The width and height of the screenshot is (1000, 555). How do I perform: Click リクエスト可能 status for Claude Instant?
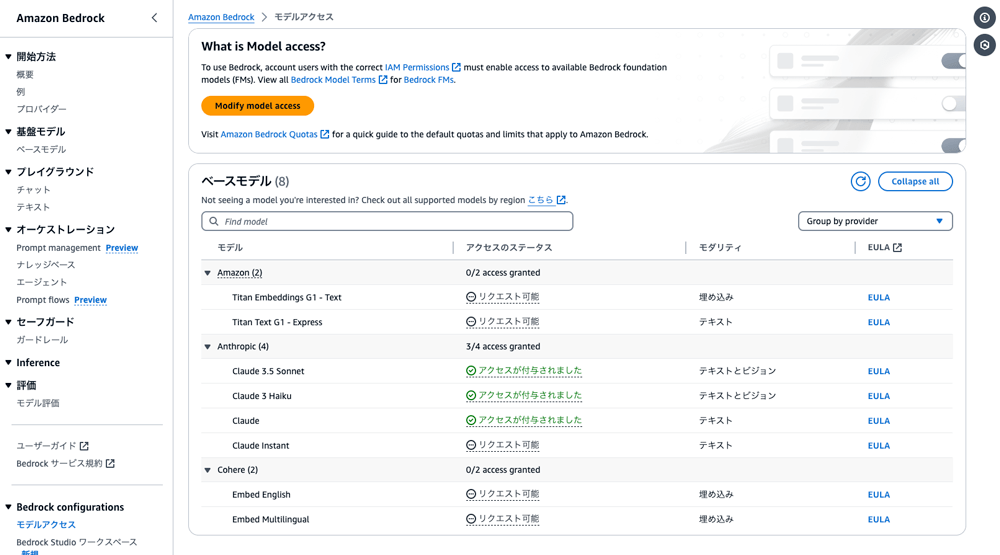point(509,445)
